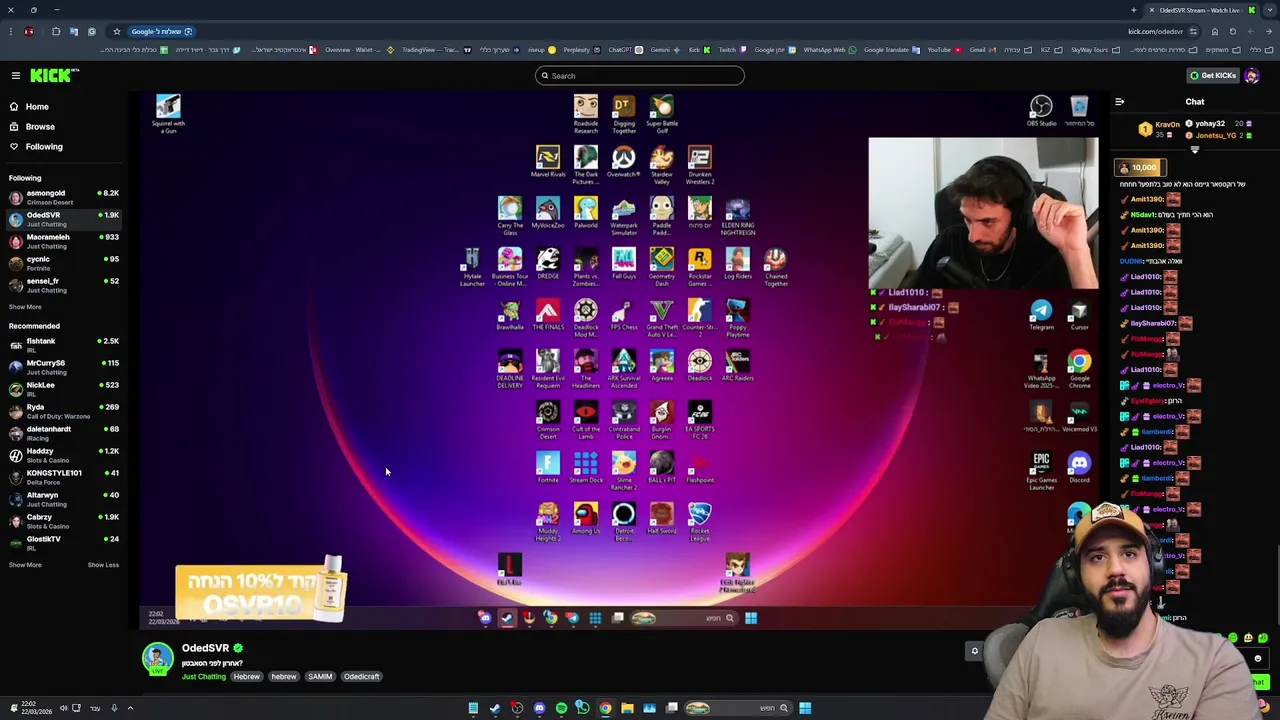Click the Roadside Research desktop icon
Viewport: 1280px width, 720px height.
click(x=586, y=114)
